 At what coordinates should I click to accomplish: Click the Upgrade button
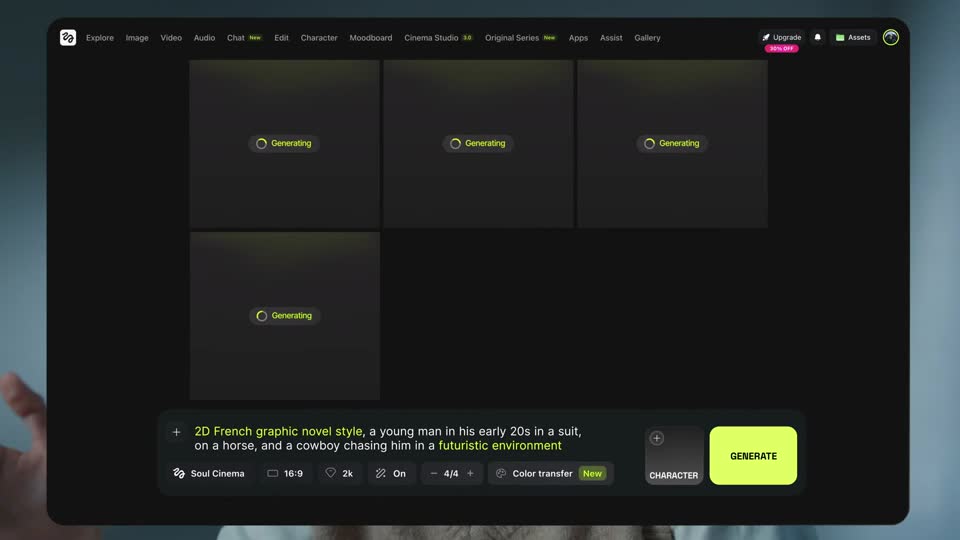click(781, 37)
